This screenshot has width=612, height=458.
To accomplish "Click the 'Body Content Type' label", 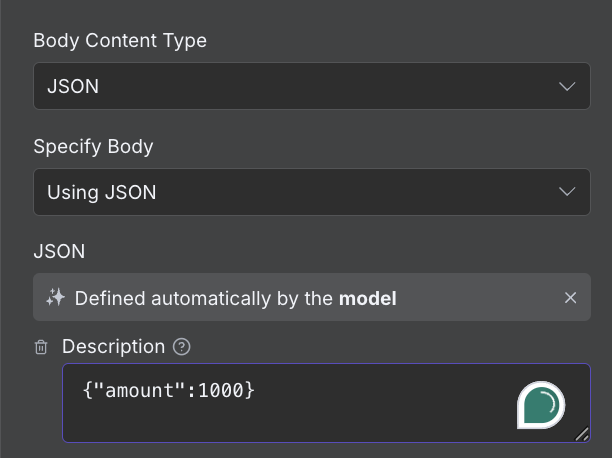I will coord(120,41).
